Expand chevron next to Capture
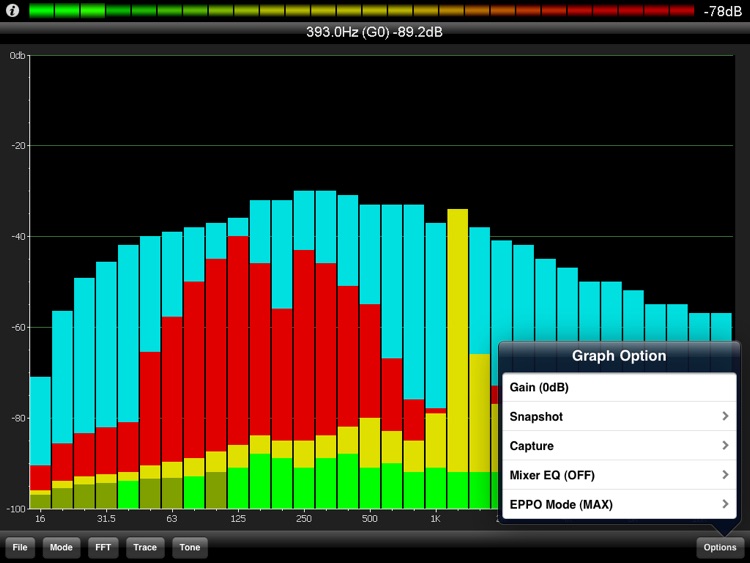 [x=725, y=445]
